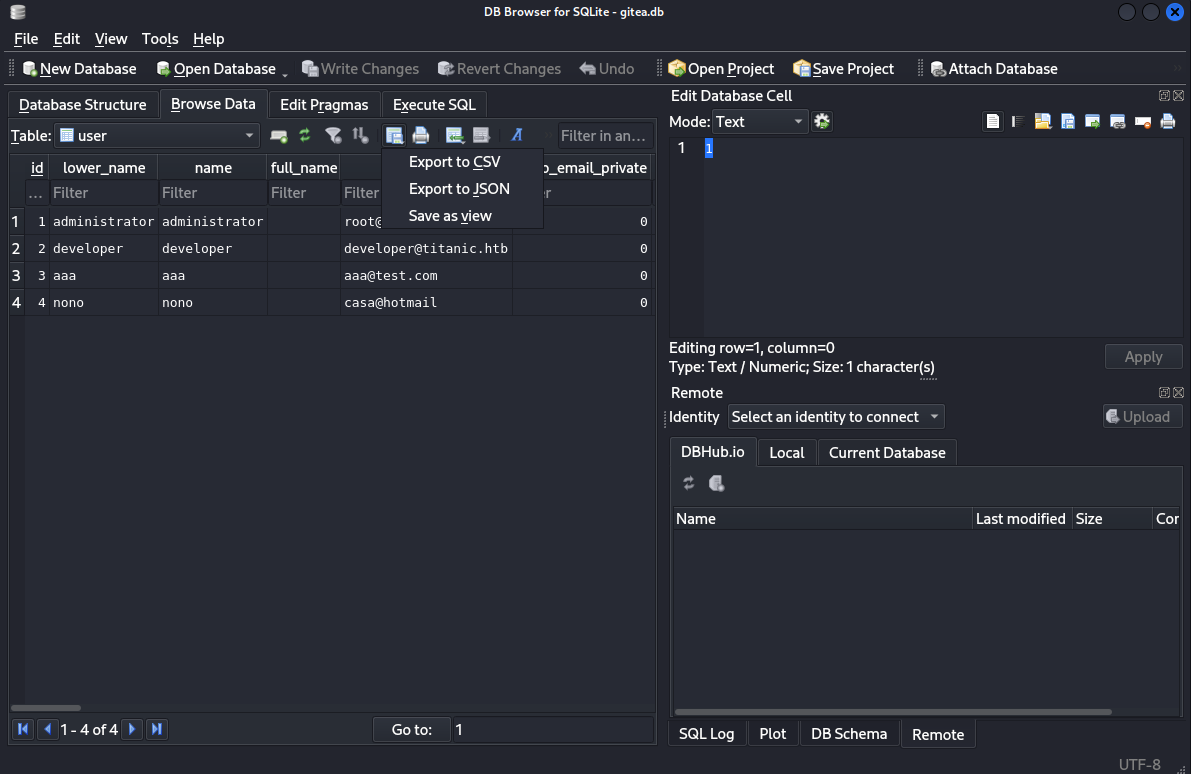Click the Open Database toolbar button

[216, 69]
